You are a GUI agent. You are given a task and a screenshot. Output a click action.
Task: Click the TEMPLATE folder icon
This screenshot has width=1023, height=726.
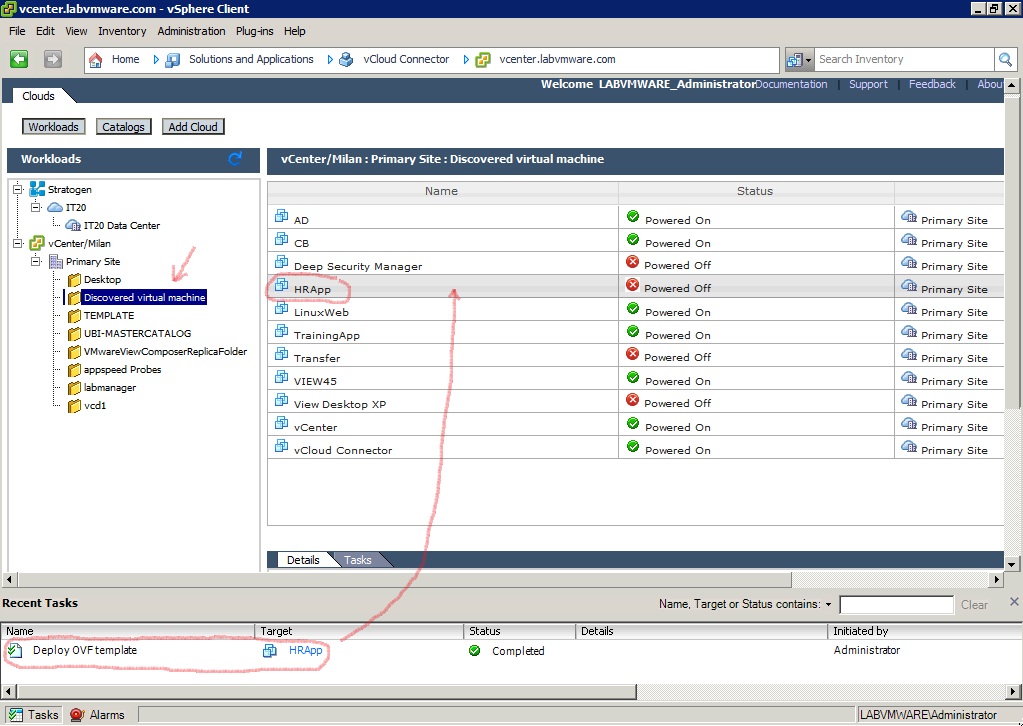pyautogui.click(x=74, y=316)
